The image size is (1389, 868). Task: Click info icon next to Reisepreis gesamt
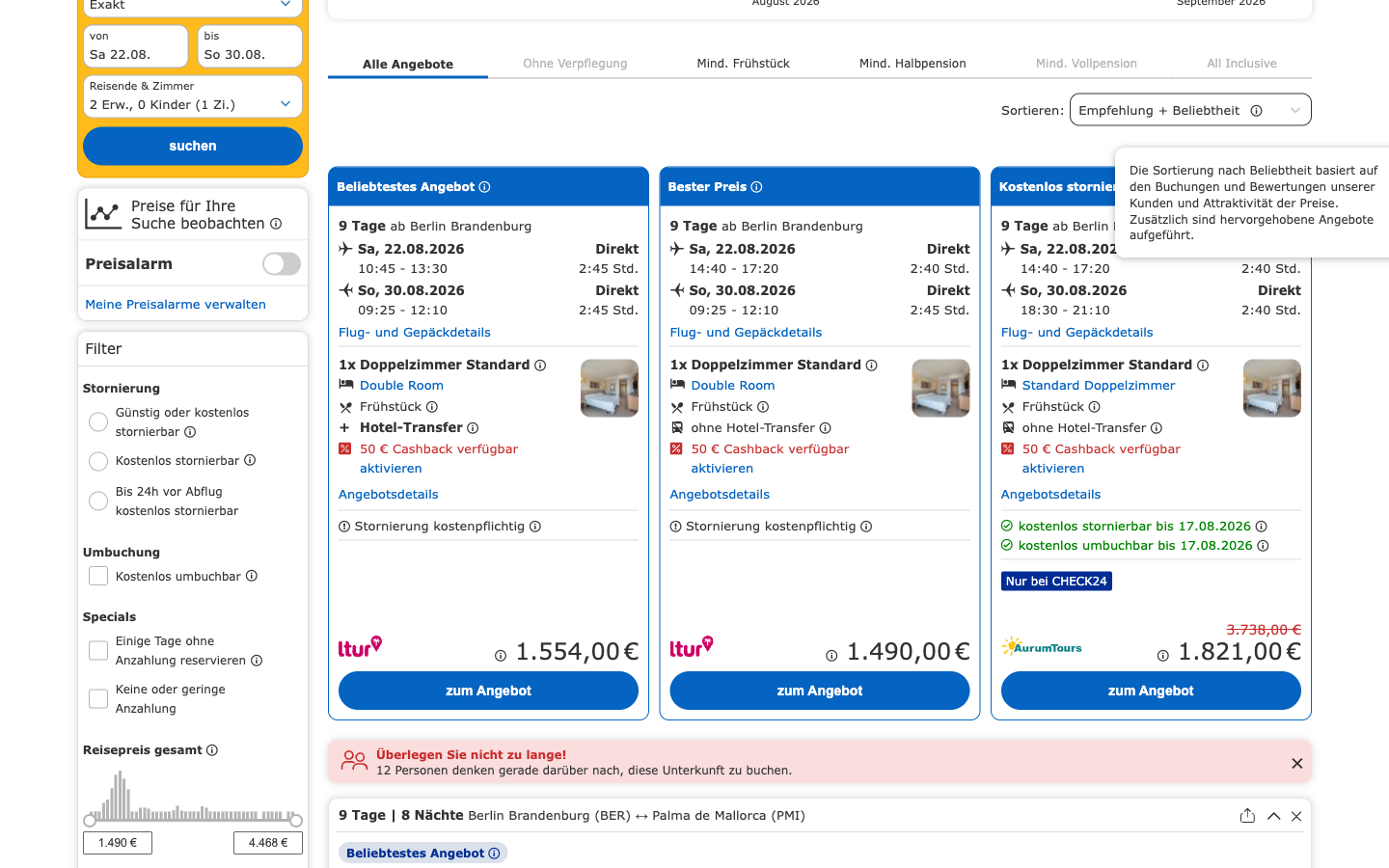212,750
